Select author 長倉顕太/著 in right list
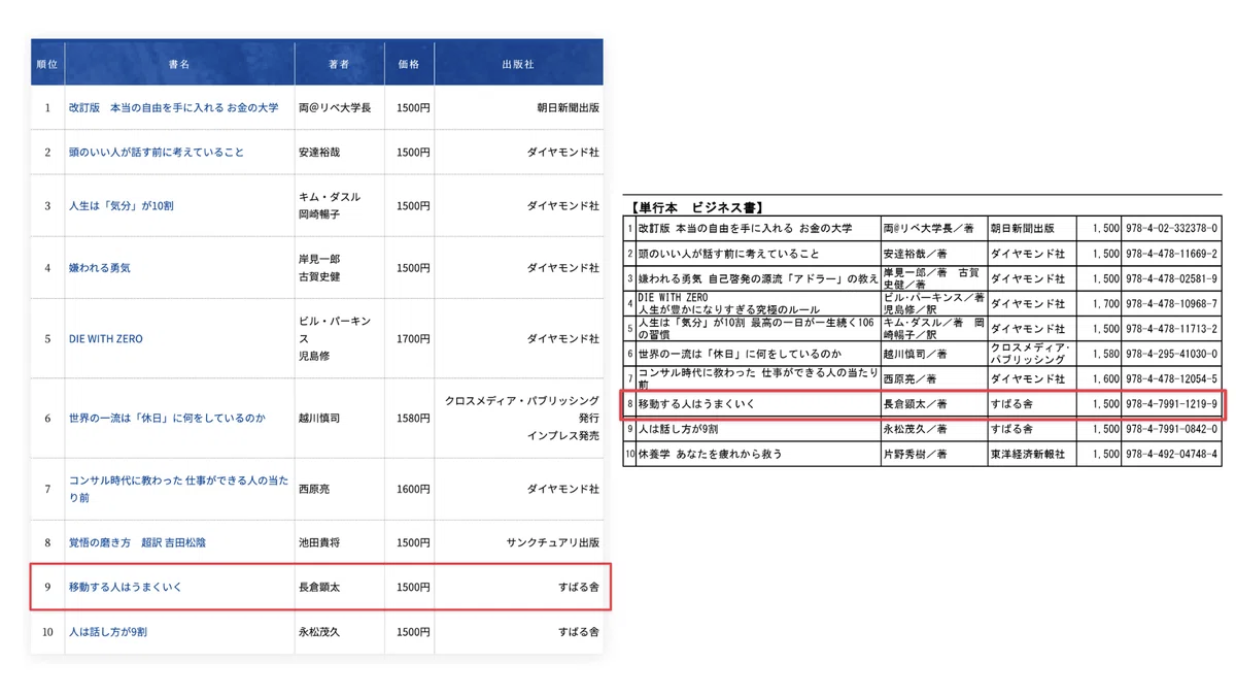 [x=915, y=404]
